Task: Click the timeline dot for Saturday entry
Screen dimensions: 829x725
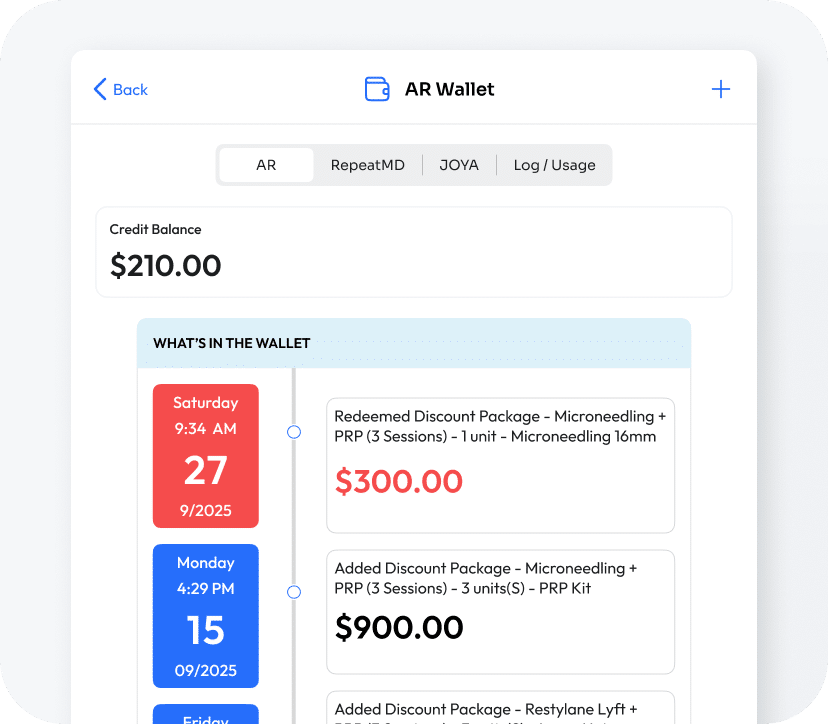Action: pyautogui.click(x=294, y=432)
